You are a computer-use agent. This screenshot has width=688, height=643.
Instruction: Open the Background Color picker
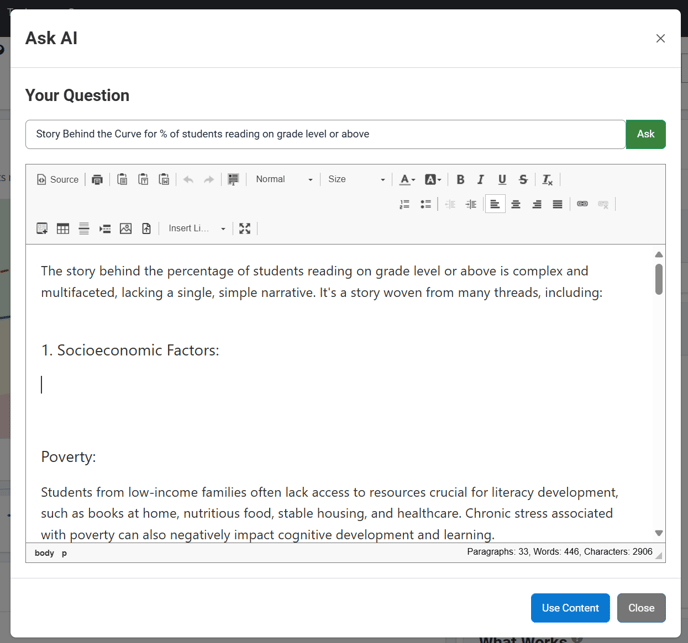(433, 180)
